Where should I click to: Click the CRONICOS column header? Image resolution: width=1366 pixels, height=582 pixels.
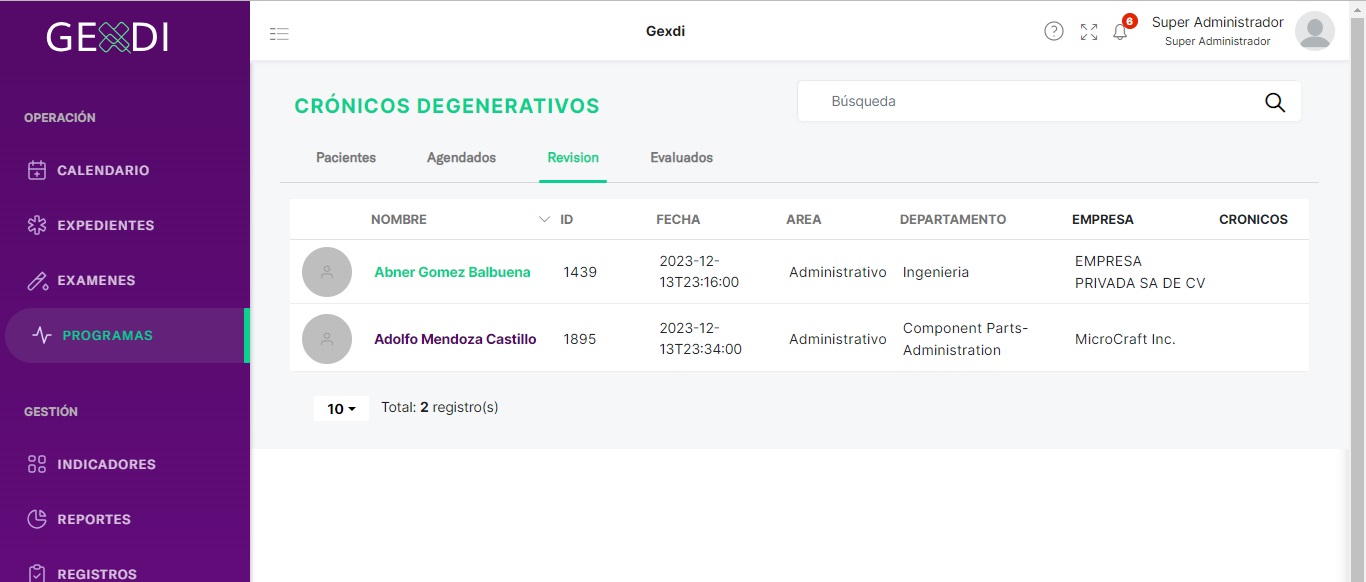(x=1253, y=219)
